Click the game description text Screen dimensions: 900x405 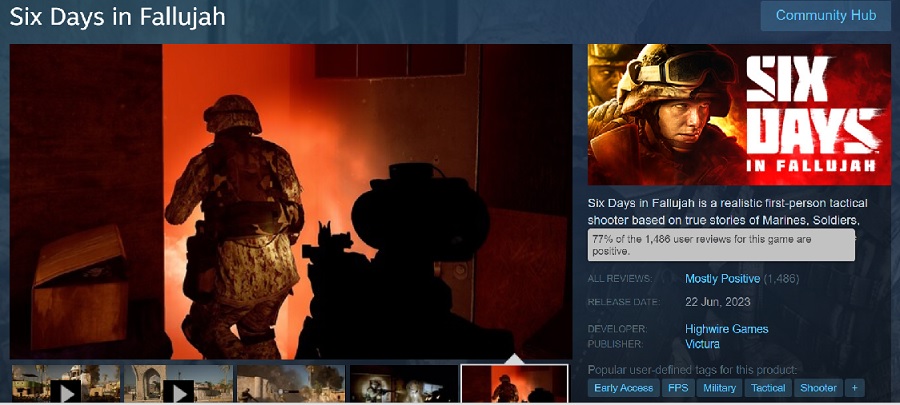(728, 211)
